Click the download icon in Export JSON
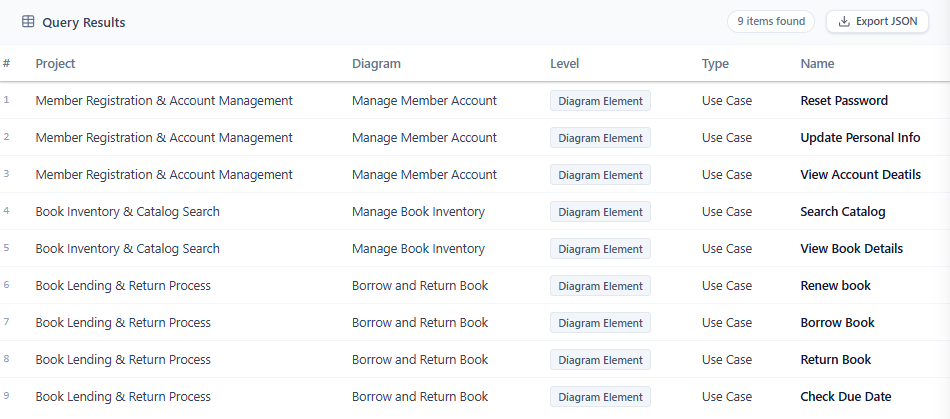Image resolution: width=950 pixels, height=419 pixels. coord(844,22)
